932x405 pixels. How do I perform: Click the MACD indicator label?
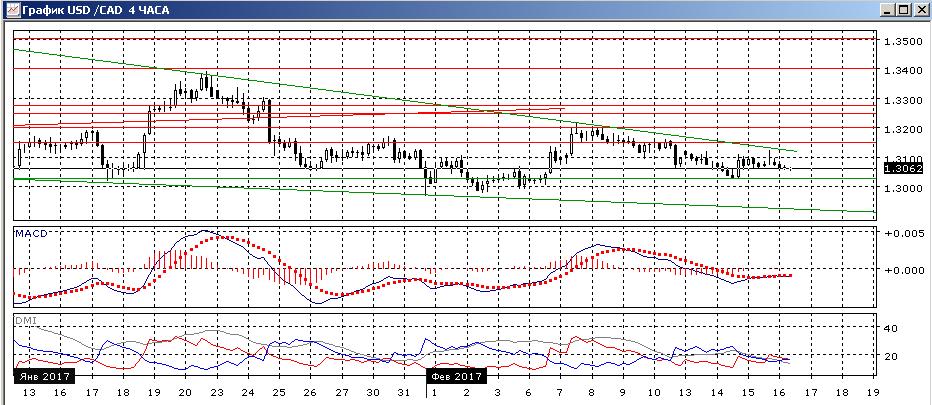click(x=32, y=233)
